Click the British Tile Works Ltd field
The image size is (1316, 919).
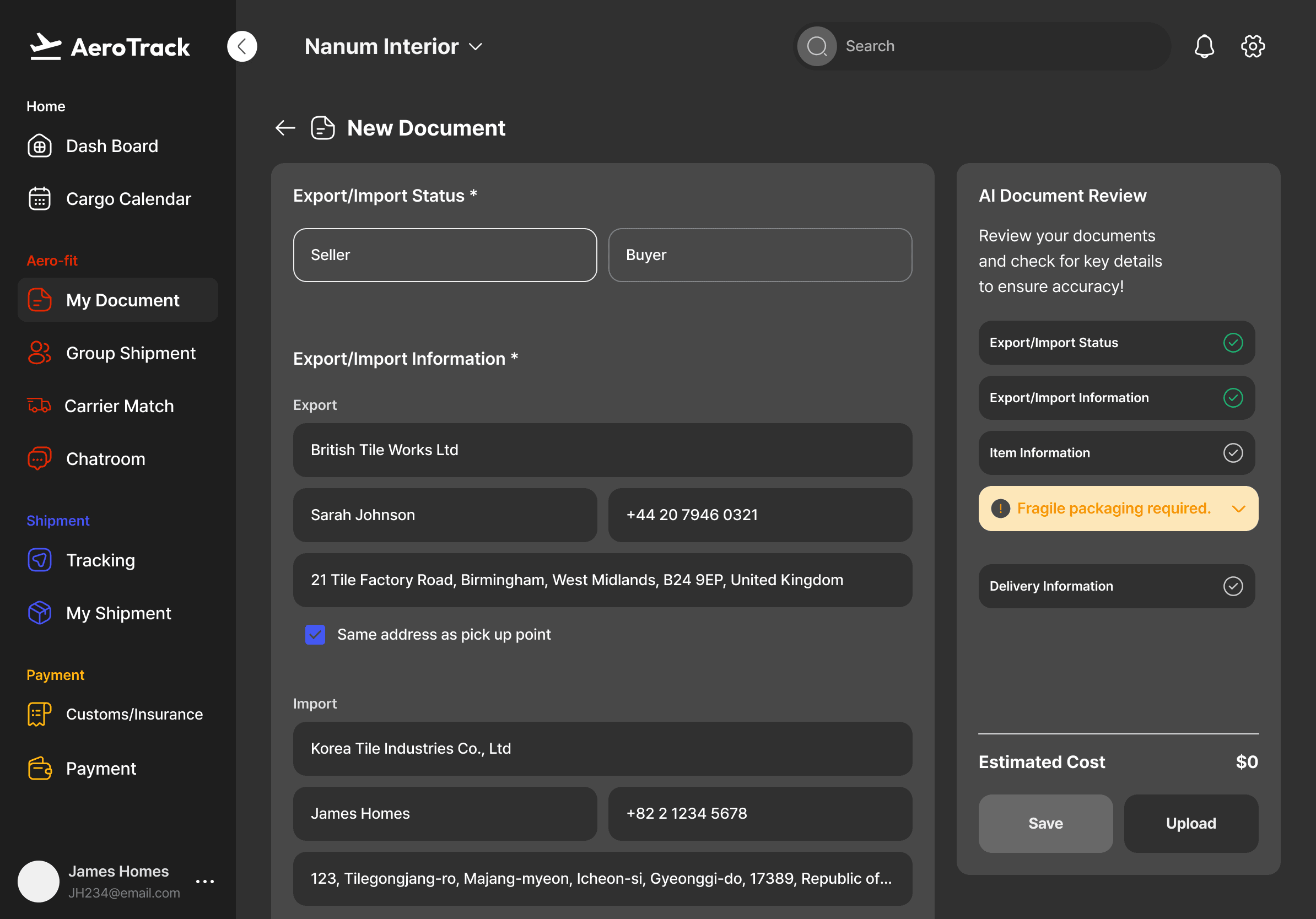pyautogui.click(x=602, y=450)
